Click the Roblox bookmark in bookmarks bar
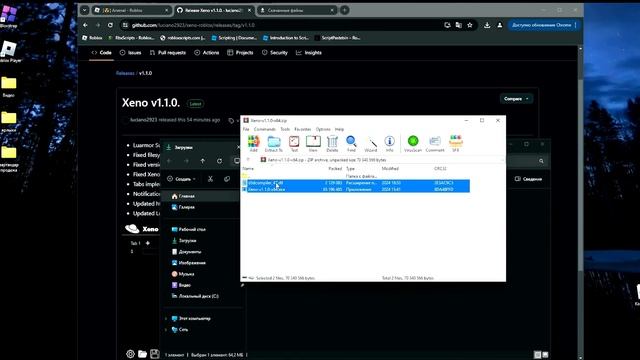The width and height of the screenshot is (640, 360). (92, 38)
